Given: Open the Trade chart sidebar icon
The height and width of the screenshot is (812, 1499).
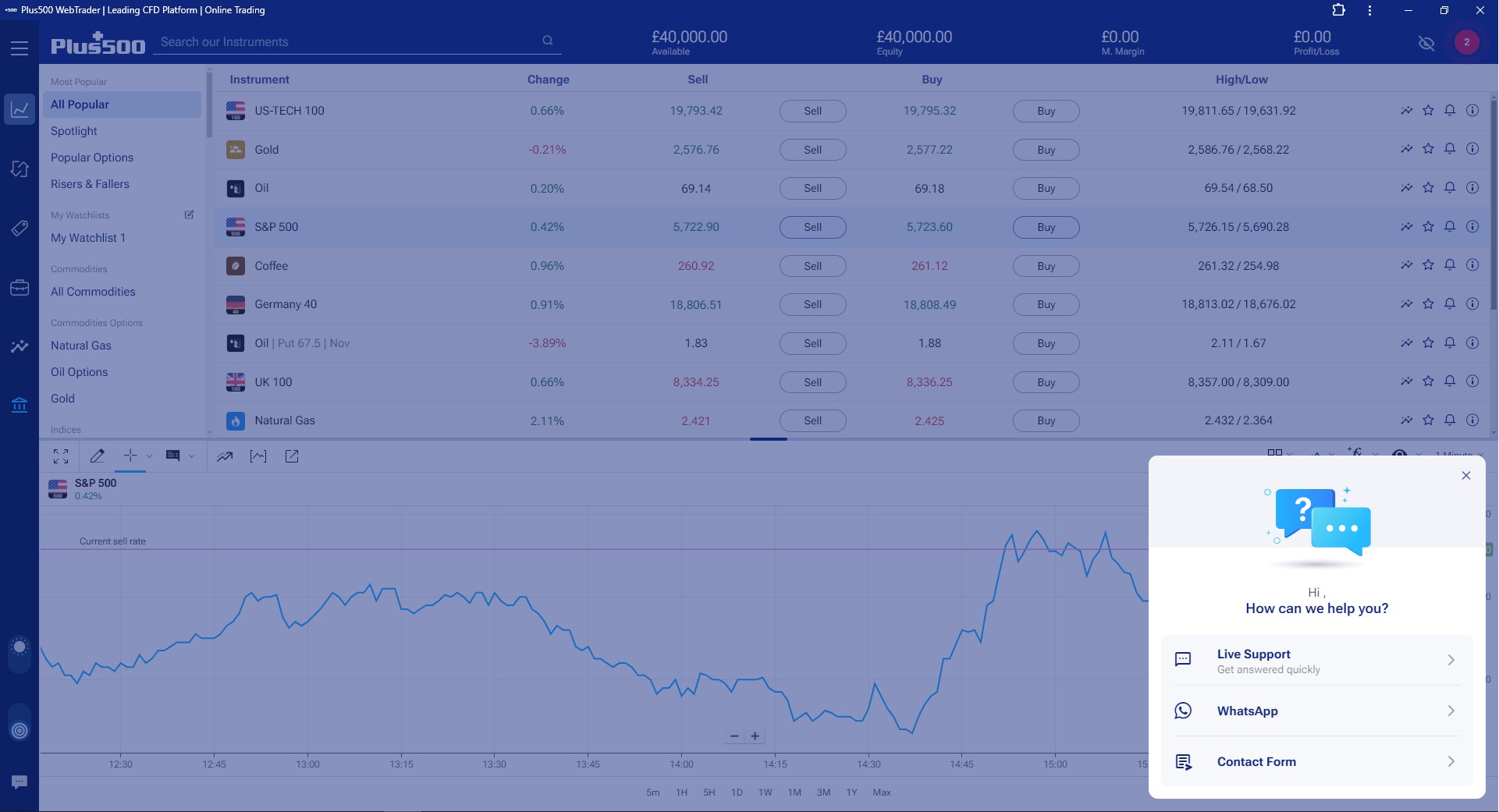Looking at the screenshot, I should [20, 109].
